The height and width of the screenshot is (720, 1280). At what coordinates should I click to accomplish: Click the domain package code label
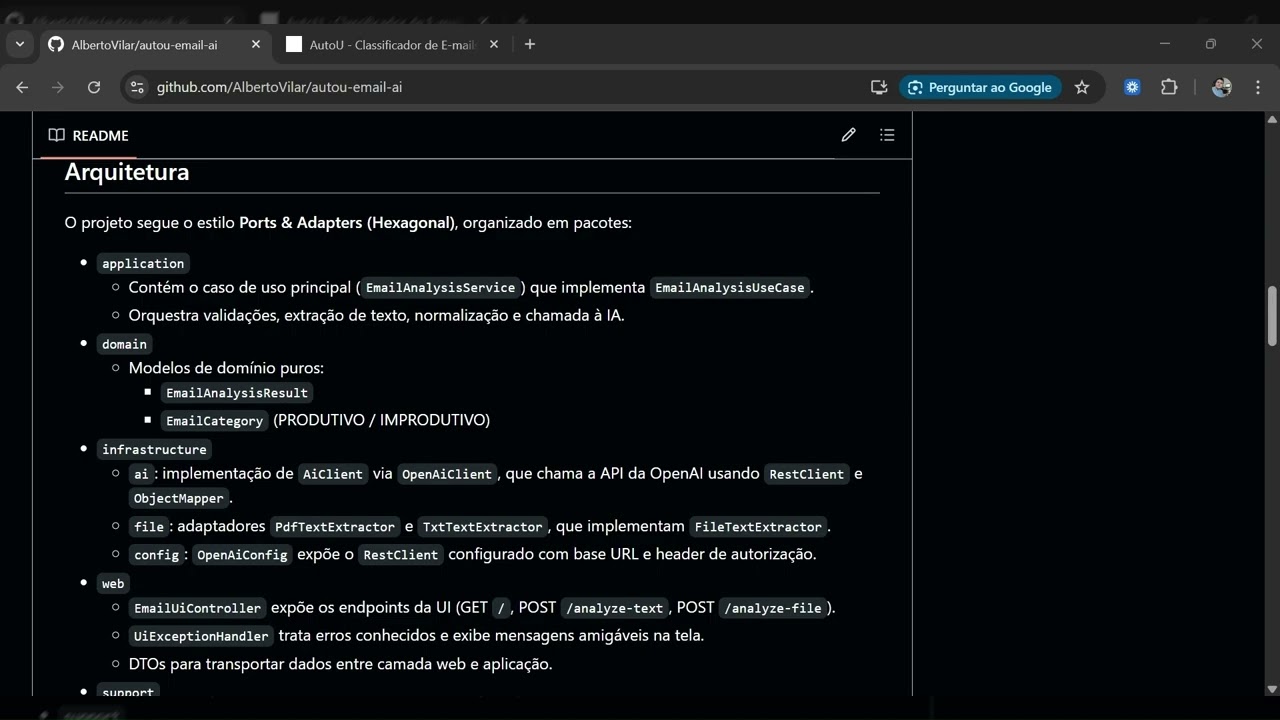point(124,344)
